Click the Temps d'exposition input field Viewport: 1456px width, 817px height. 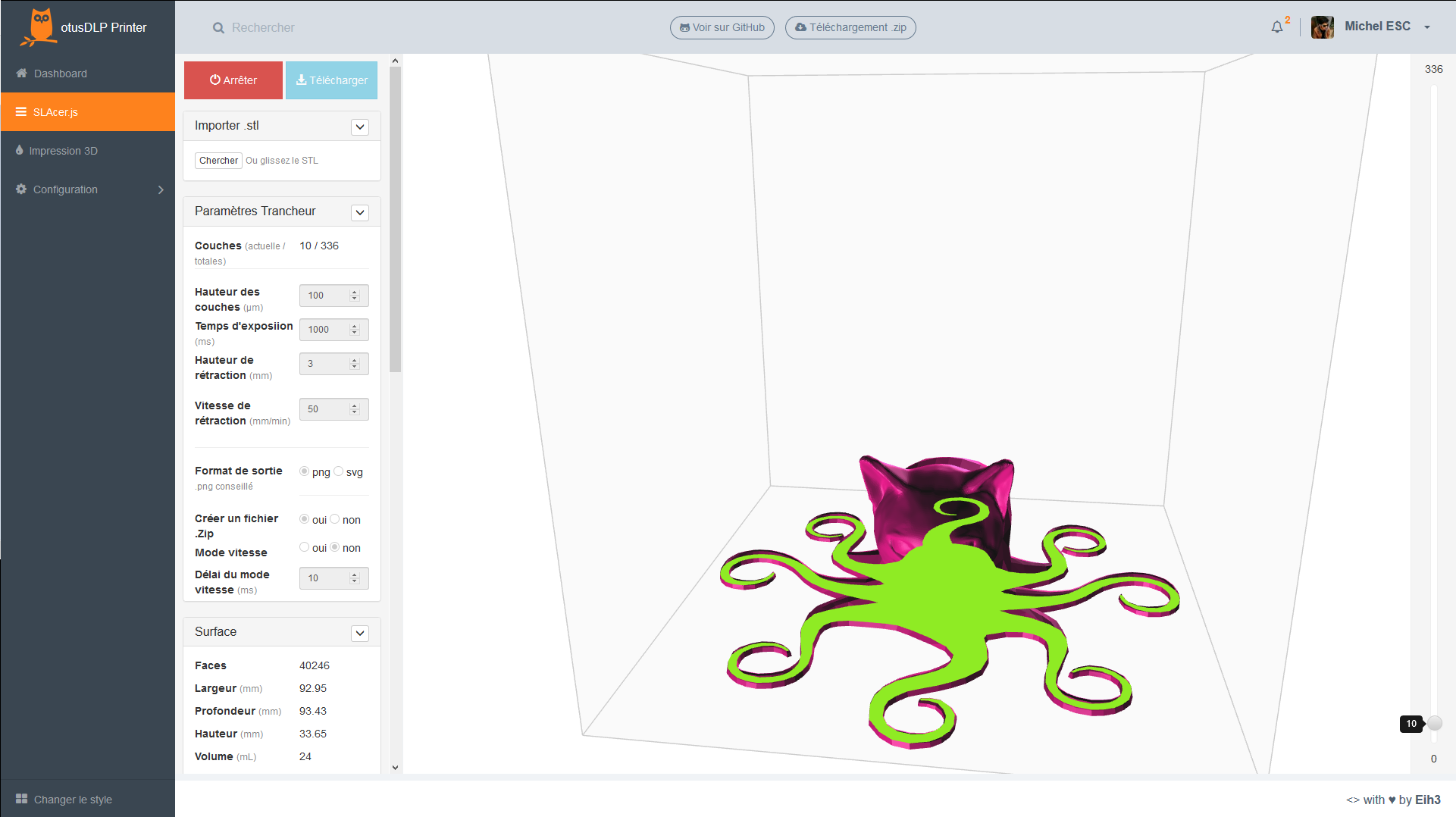(x=334, y=330)
